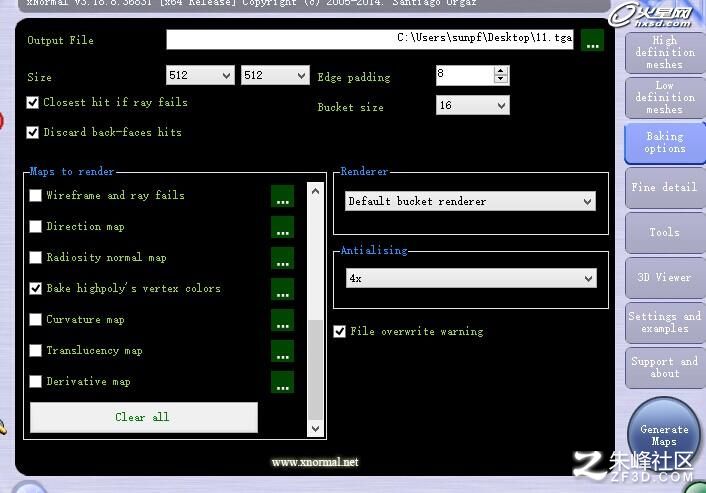Image resolution: width=706 pixels, height=493 pixels.
Task: Open Curvature map options button
Action: 282,320
